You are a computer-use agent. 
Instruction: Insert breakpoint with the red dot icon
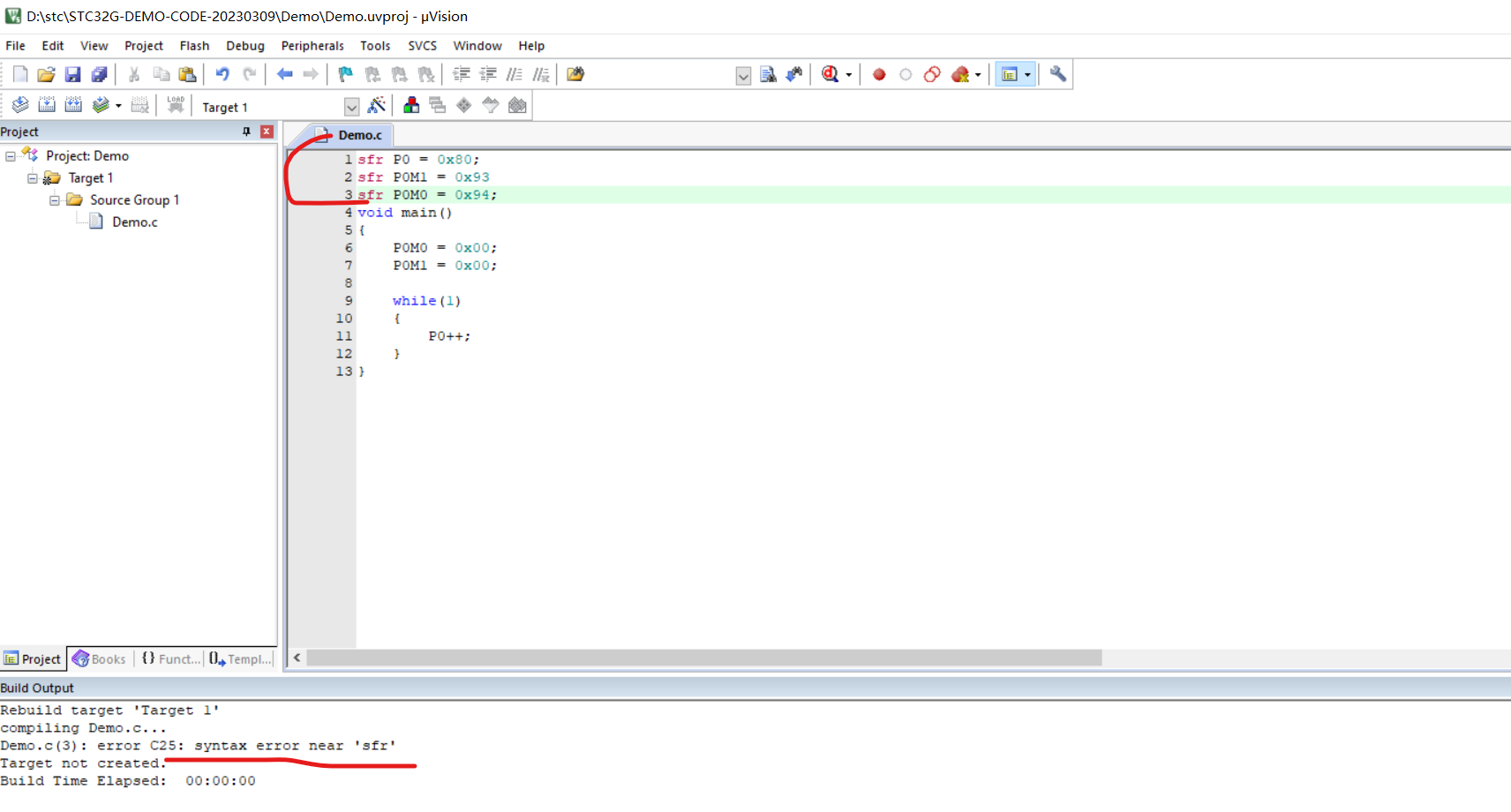pyautogui.click(x=879, y=75)
